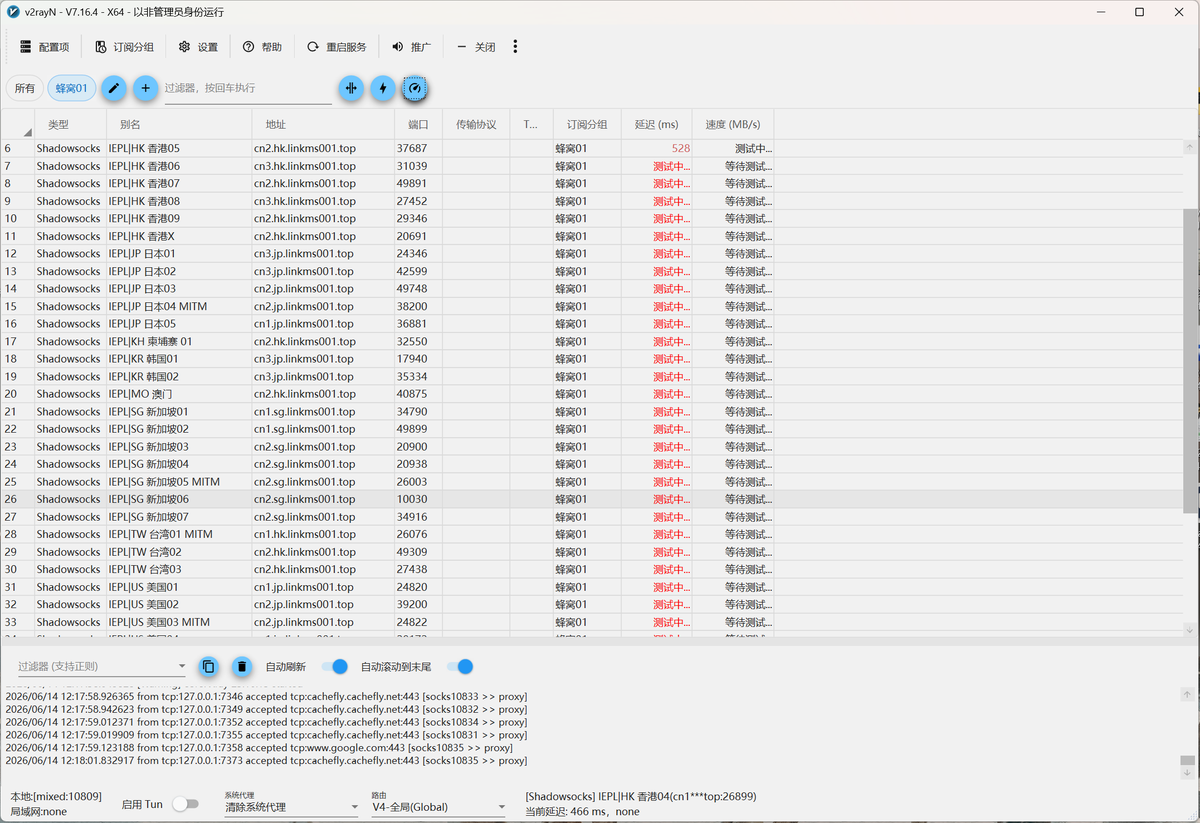Viewport: 1200px width, 823px height.
Task: Sort by the 地址 column header
Action: click(323, 125)
